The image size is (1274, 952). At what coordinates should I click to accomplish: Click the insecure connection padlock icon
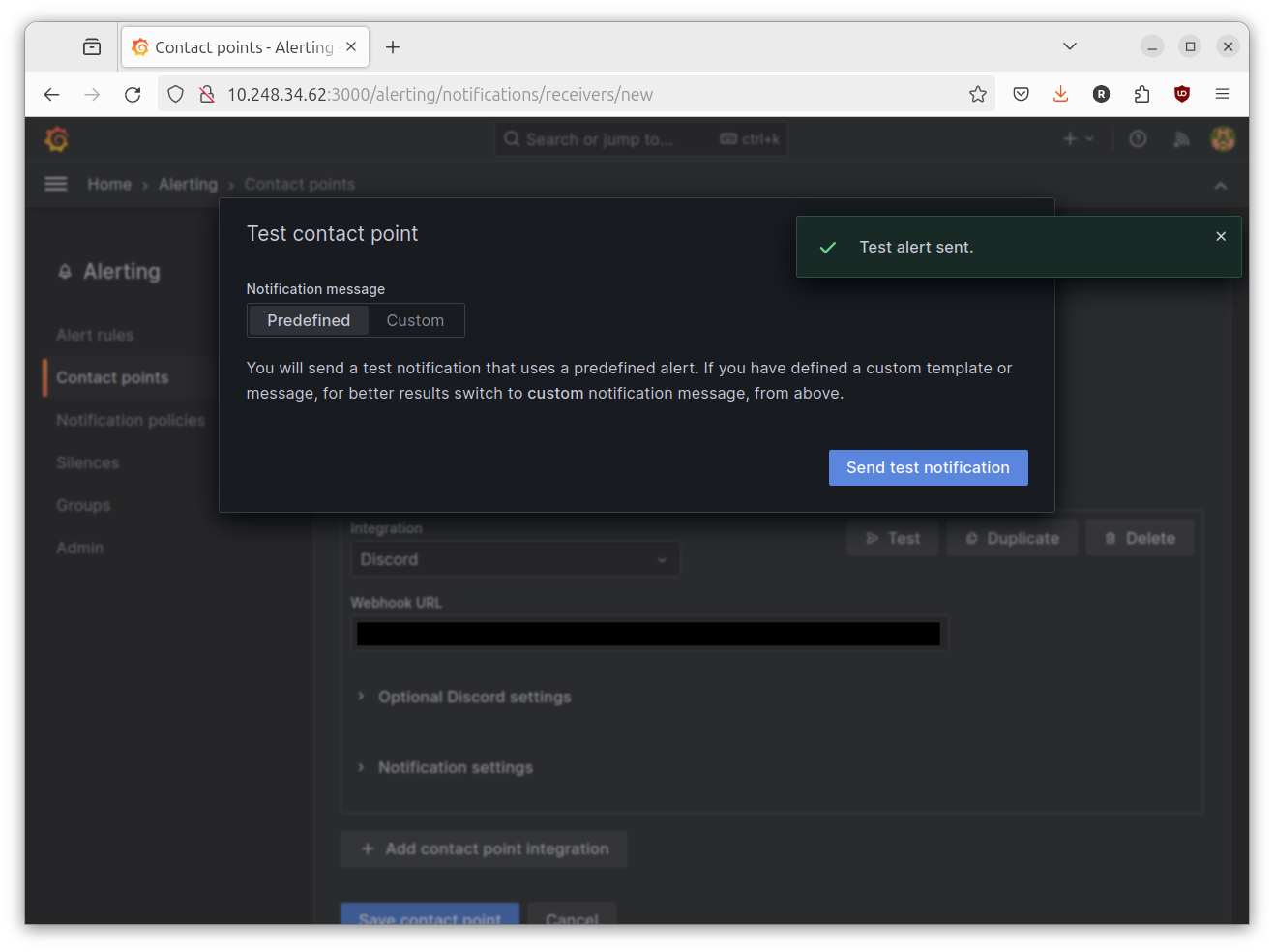coord(206,94)
